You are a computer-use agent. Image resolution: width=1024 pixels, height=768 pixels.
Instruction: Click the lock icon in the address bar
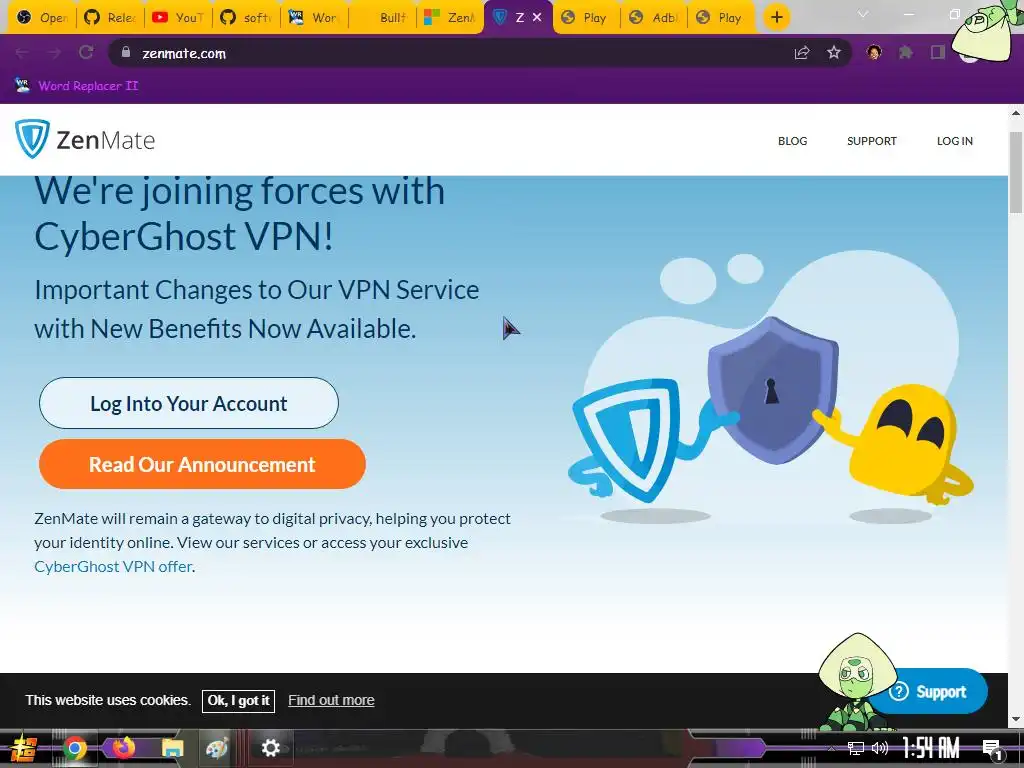(x=126, y=52)
